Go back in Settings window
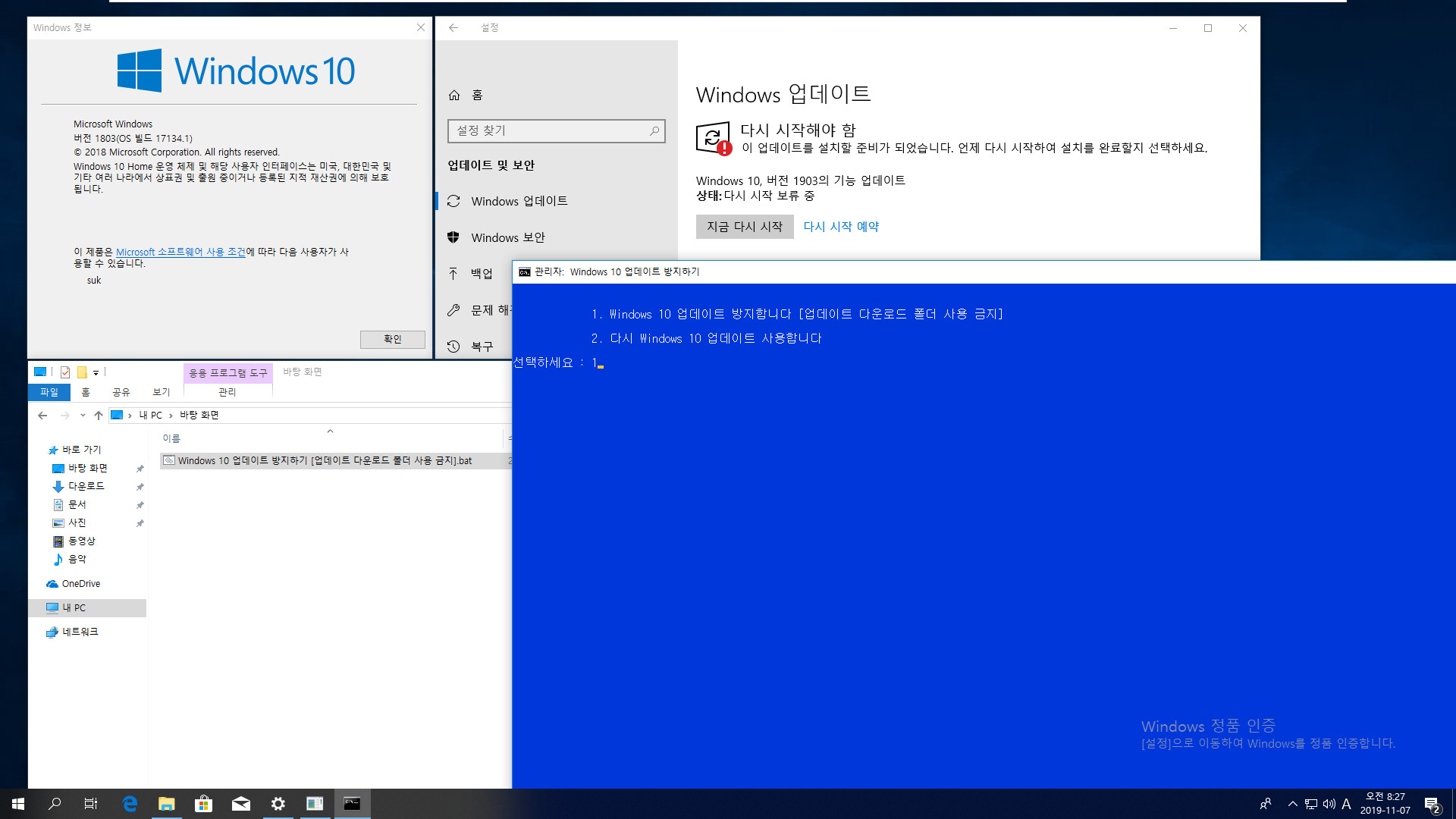Viewport: 1456px width, 819px height. coord(453,28)
